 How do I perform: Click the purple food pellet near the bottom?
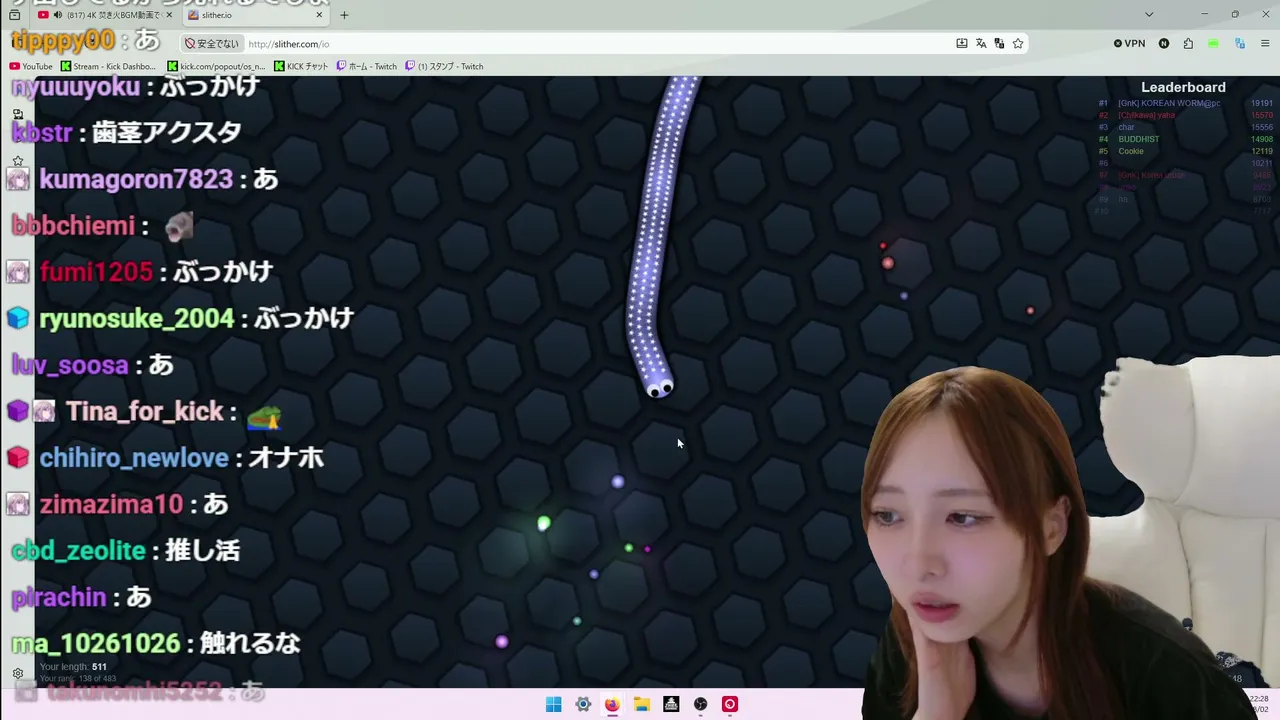click(502, 642)
